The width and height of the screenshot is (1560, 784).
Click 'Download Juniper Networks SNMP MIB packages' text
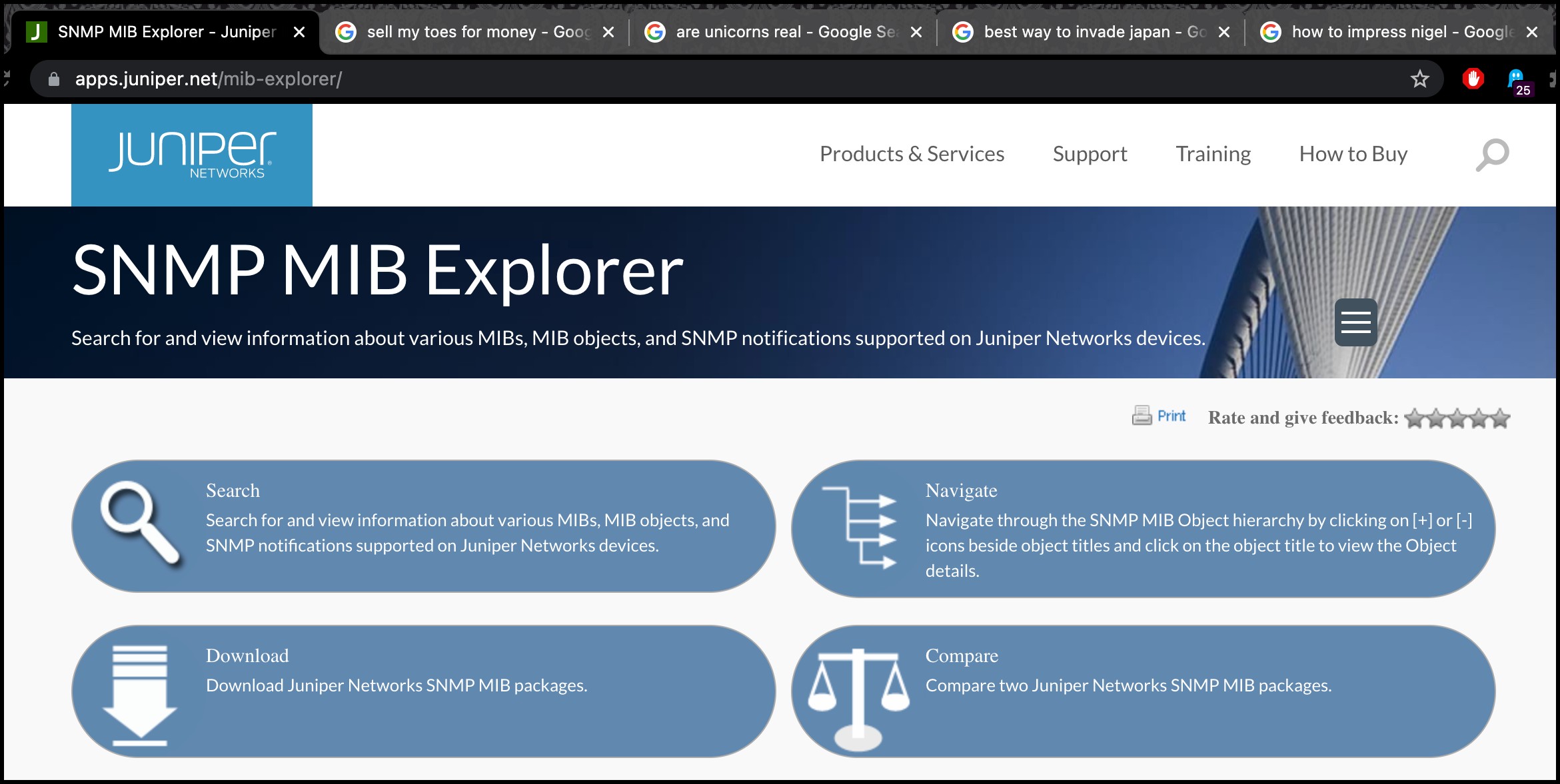(x=396, y=685)
